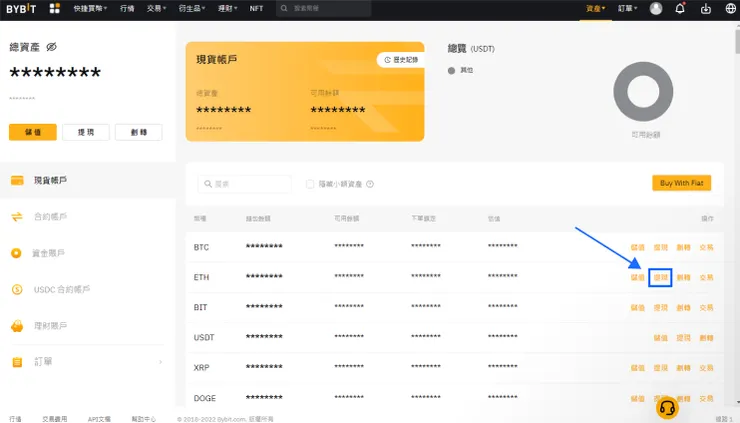This screenshot has height=423, width=740.
Task: Click 交易 in the BIT row
Action: tap(706, 308)
